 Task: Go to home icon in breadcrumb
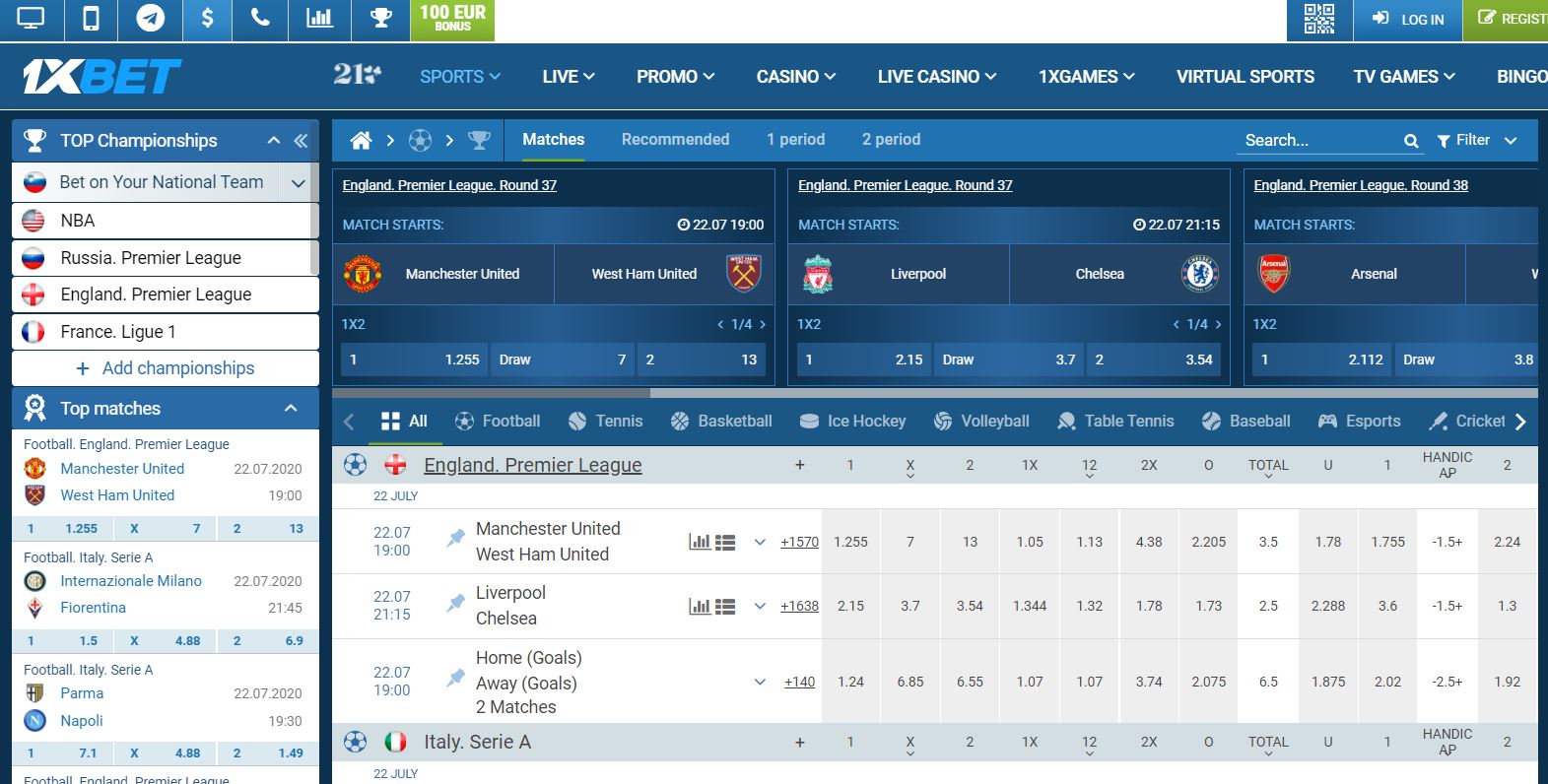(x=361, y=140)
